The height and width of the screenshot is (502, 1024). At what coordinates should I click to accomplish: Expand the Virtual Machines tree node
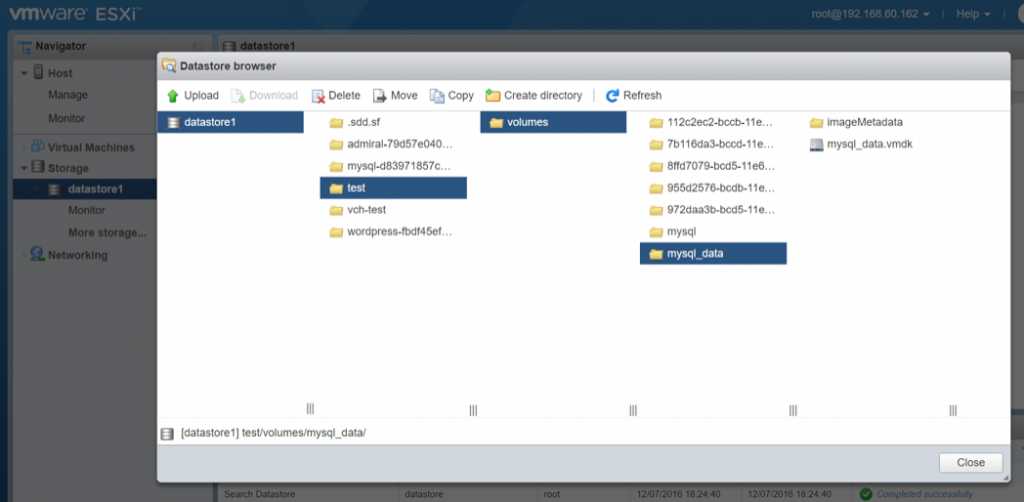point(24,148)
